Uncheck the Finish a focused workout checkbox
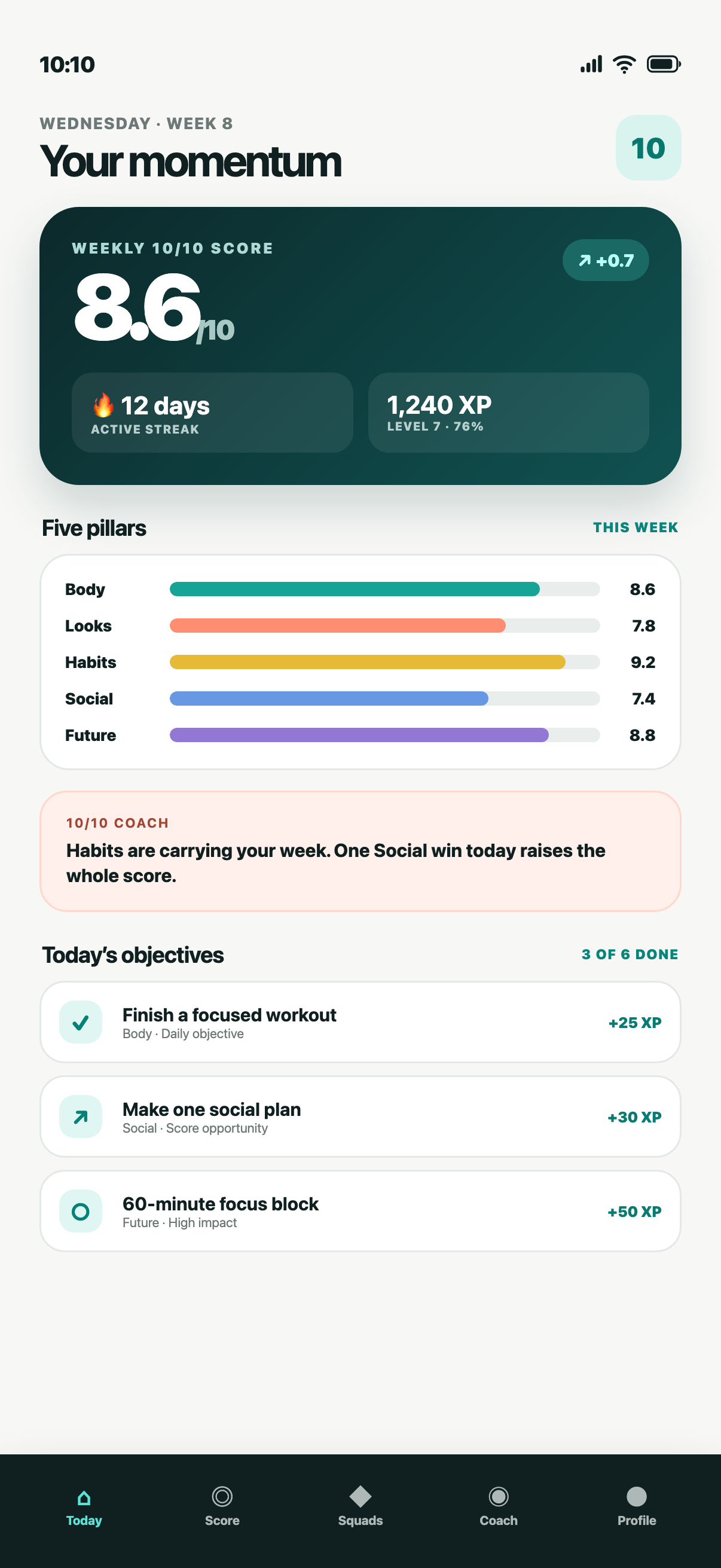 click(80, 1022)
